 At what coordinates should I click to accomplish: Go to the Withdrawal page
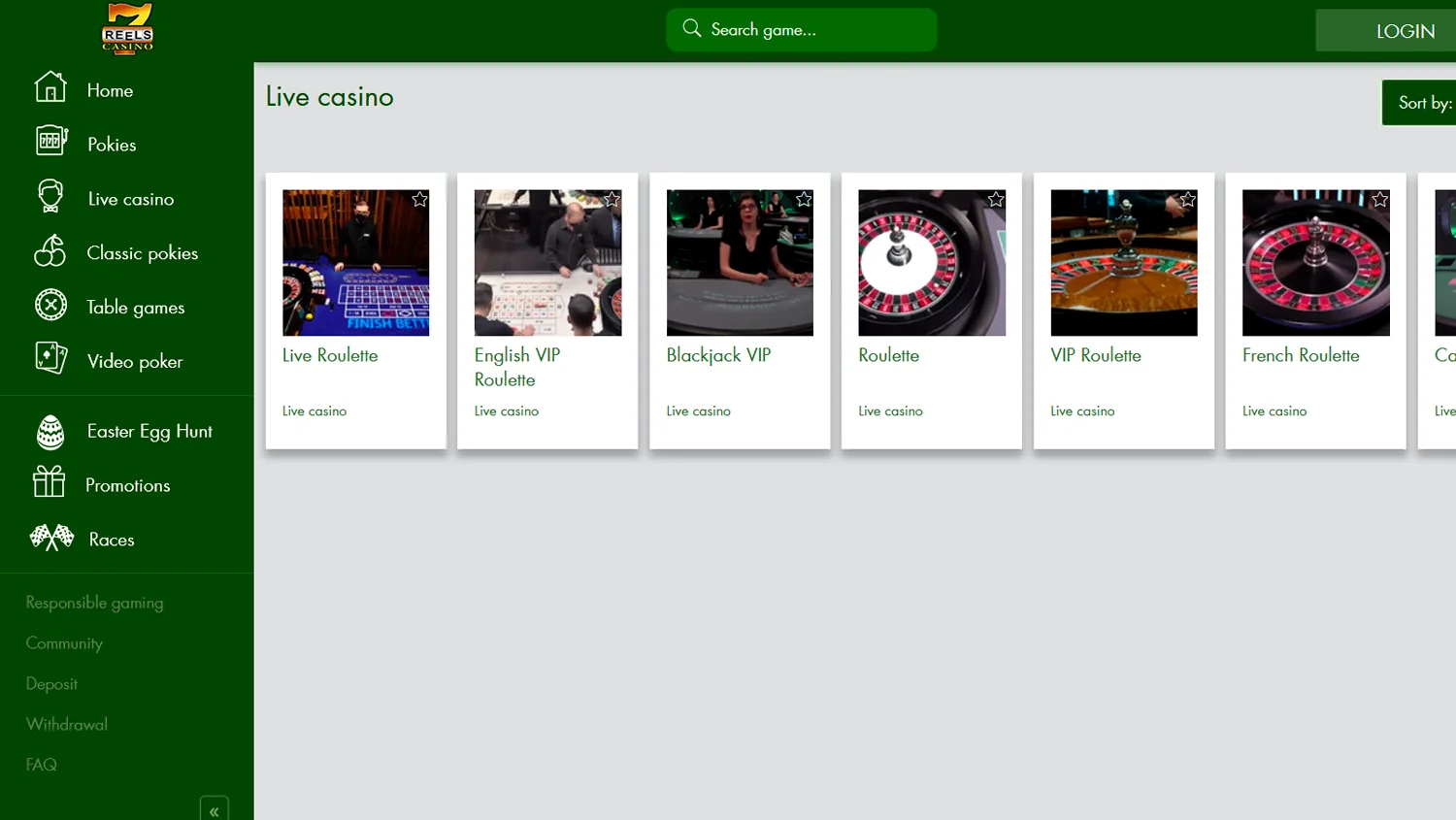pos(67,724)
